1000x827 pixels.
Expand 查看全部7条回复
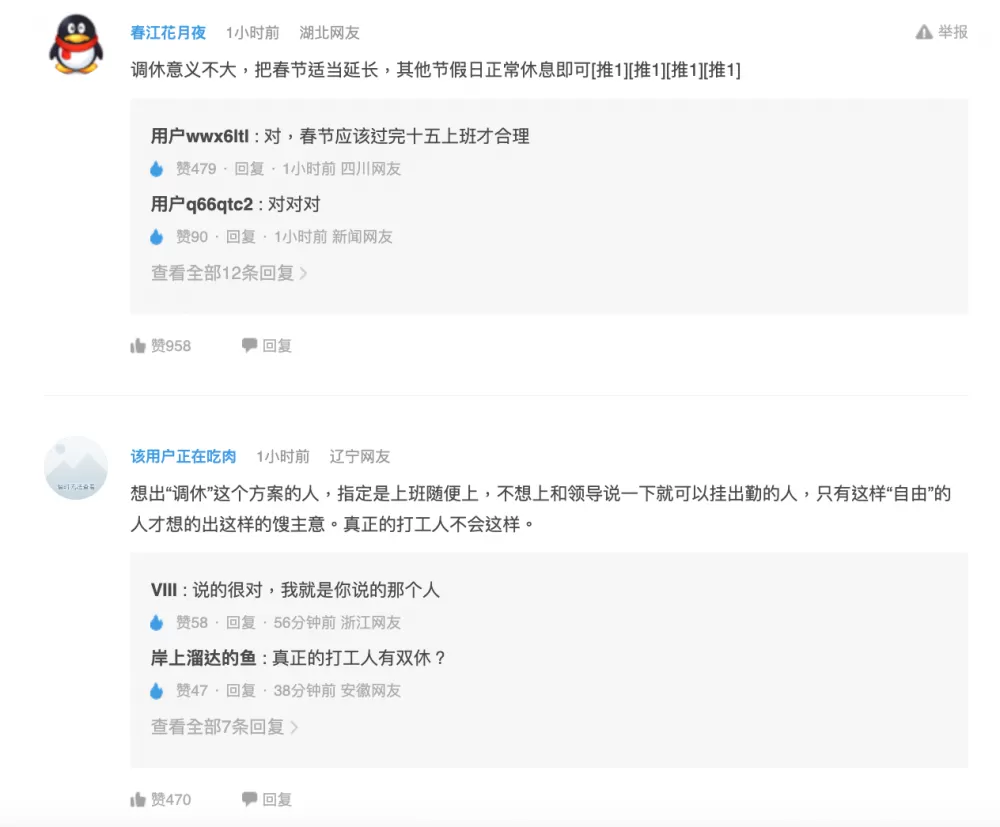[x=224, y=727]
